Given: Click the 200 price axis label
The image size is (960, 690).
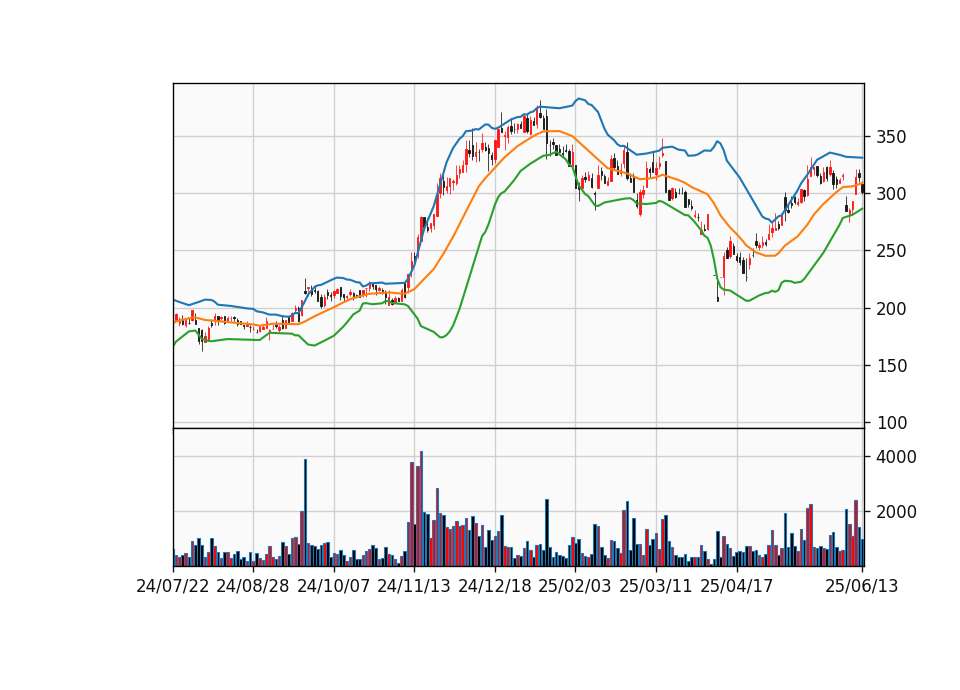Looking at the screenshot, I should click(891, 309).
